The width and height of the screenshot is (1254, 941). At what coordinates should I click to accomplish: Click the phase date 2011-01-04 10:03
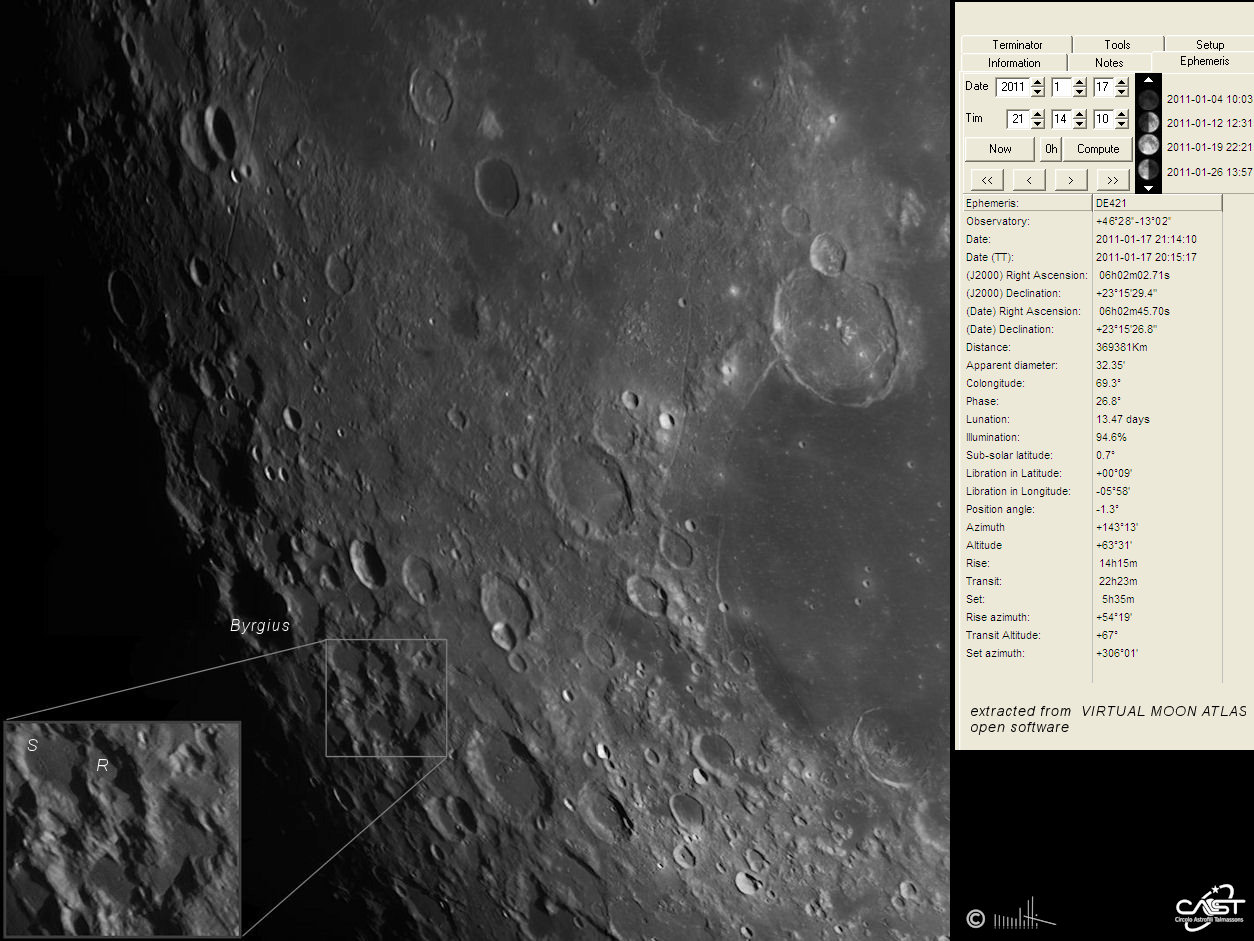pos(1209,99)
